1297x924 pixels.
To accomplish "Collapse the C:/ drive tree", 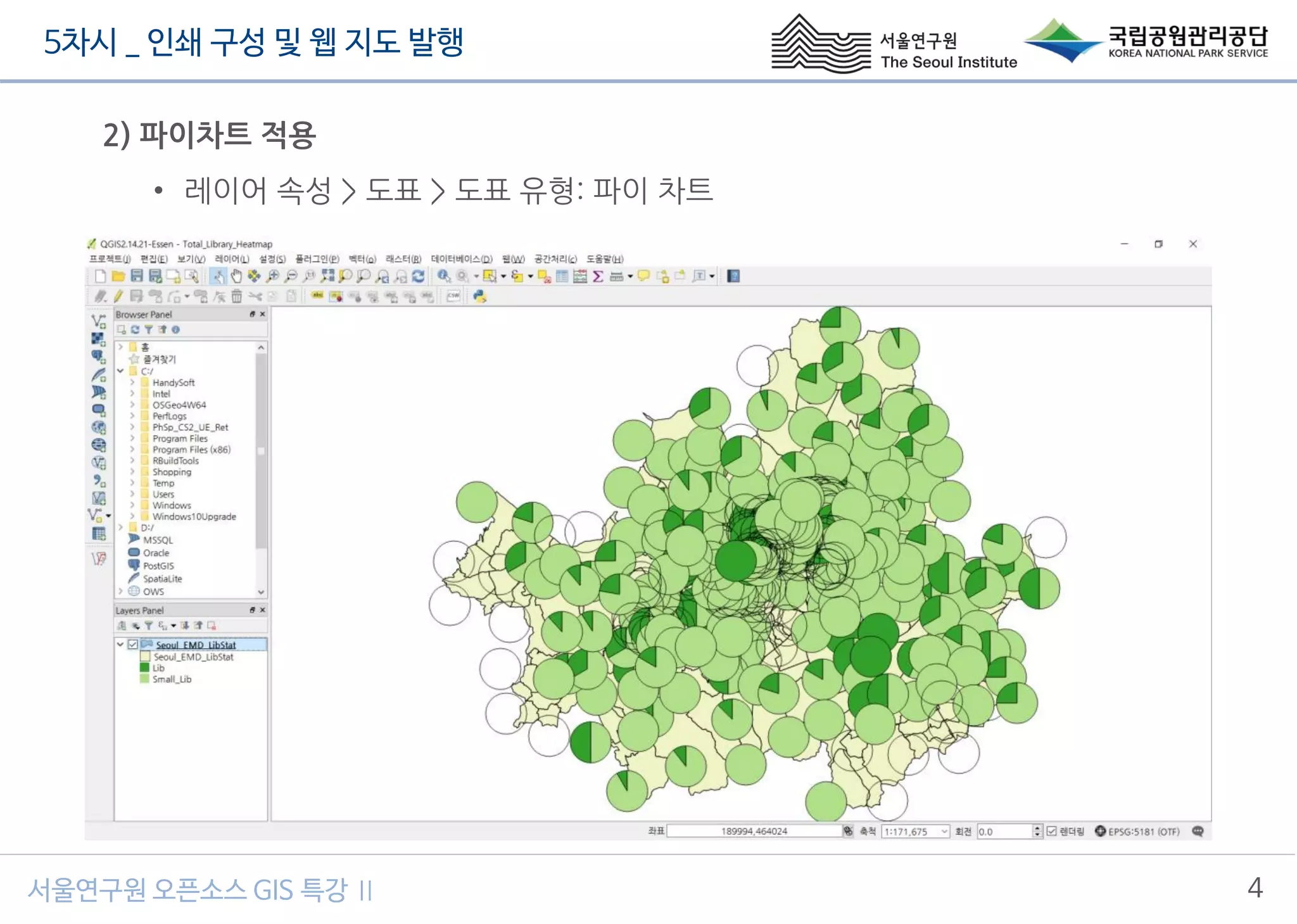I will (120, 371).
